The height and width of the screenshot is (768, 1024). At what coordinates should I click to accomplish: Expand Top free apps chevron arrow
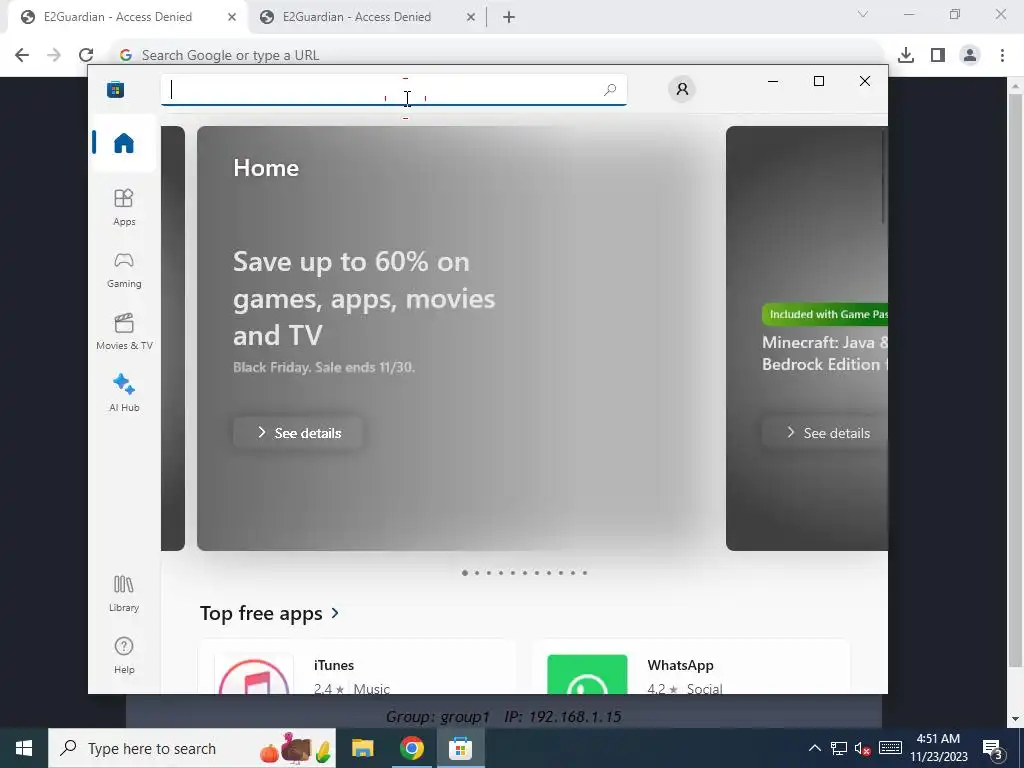335,613
